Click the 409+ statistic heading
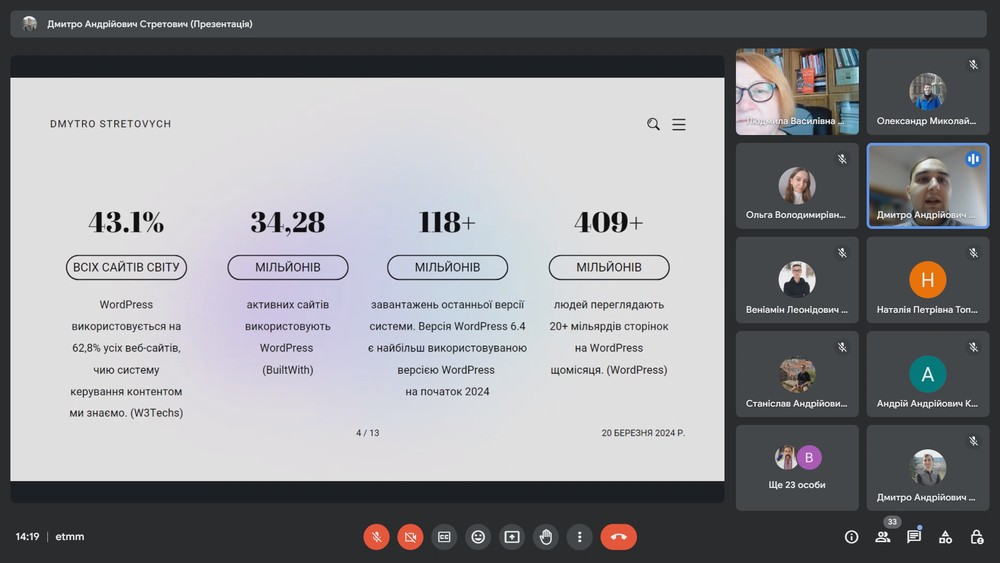Screen dimensions: 1000x563 pyautogui.click(x=609, y=222)
